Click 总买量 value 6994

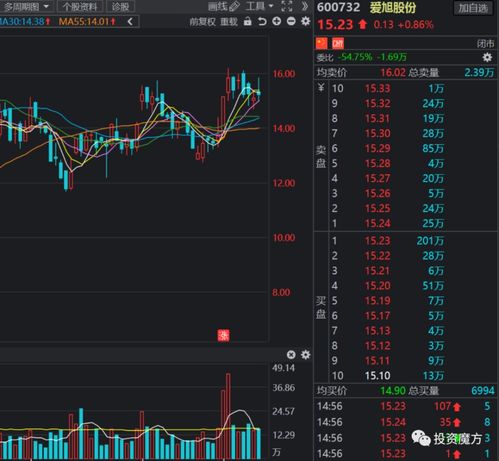(x=483, y=391)
